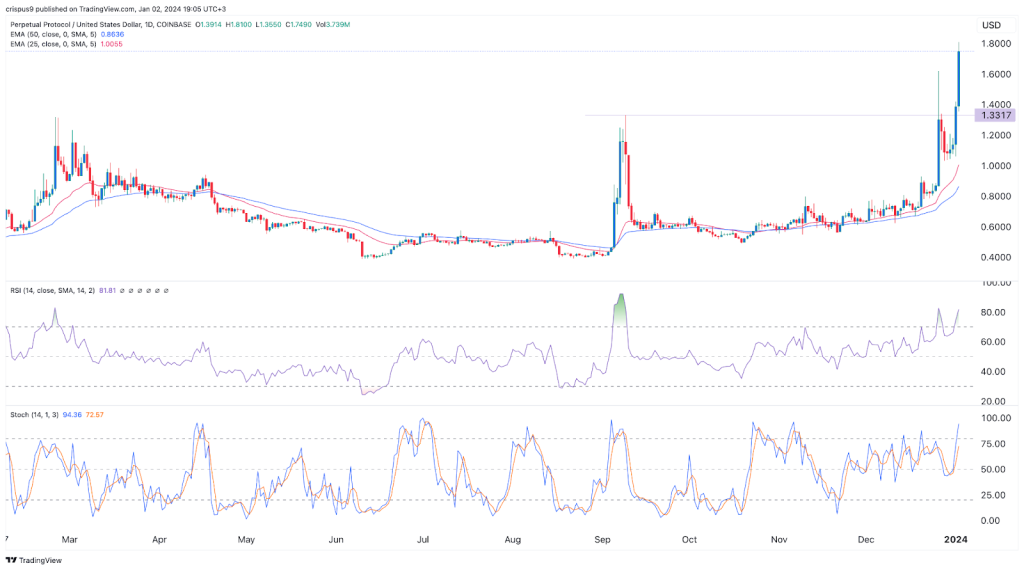This screenshot has height=570, width=1024.
Task: Click the 0.8000 price axis label
Action: (x=995, y=197)
